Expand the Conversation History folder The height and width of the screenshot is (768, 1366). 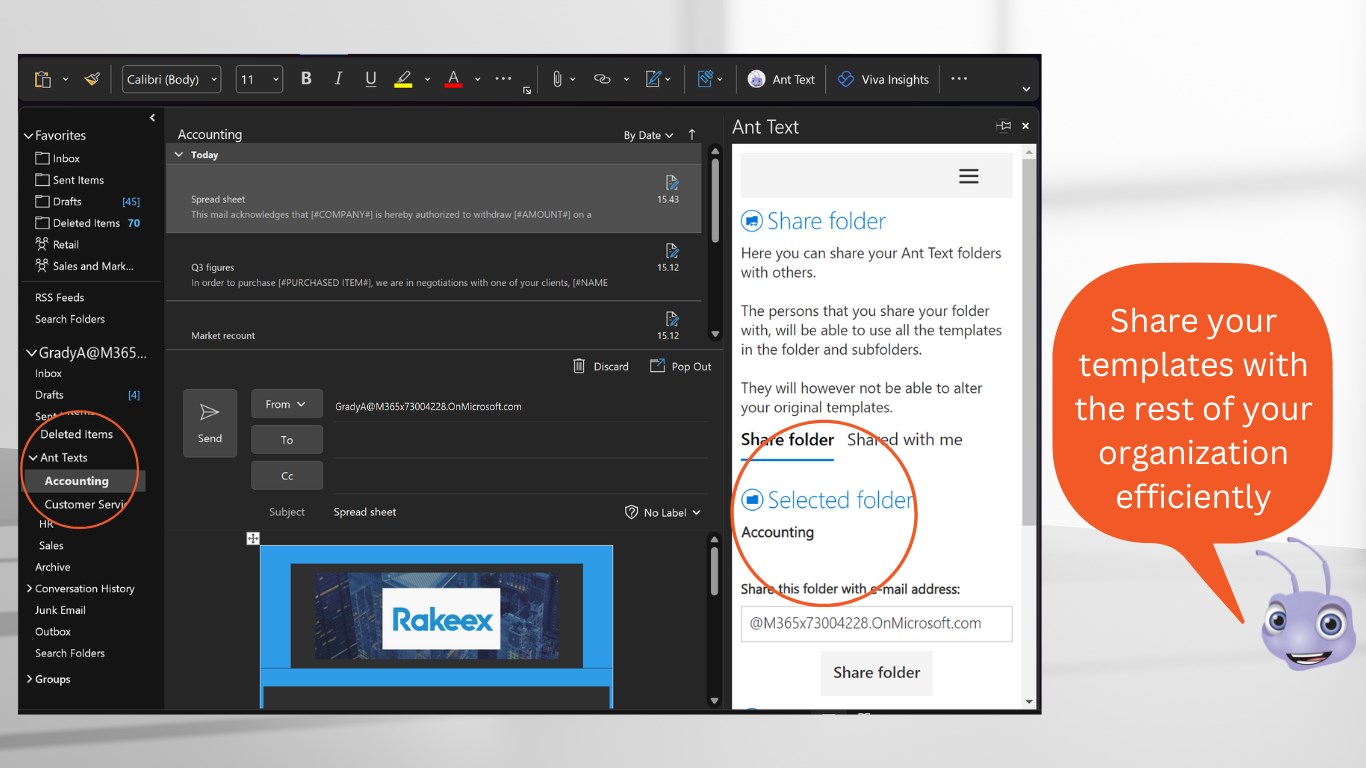pos(29,588)
